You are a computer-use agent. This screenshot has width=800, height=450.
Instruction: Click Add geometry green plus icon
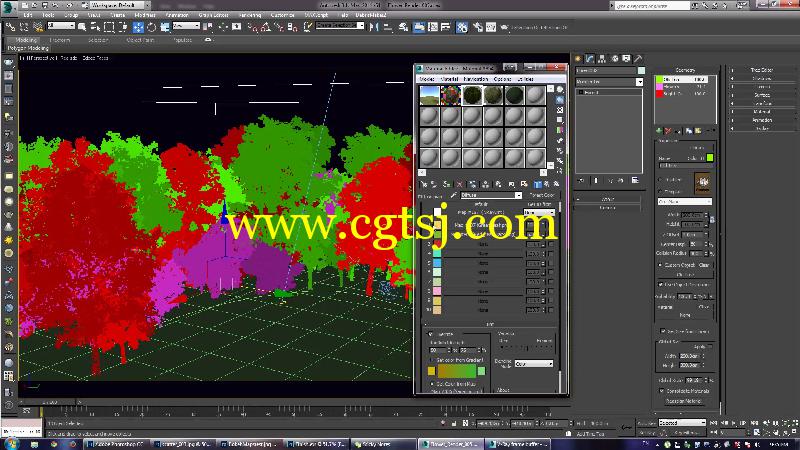[x=659, y=131]
